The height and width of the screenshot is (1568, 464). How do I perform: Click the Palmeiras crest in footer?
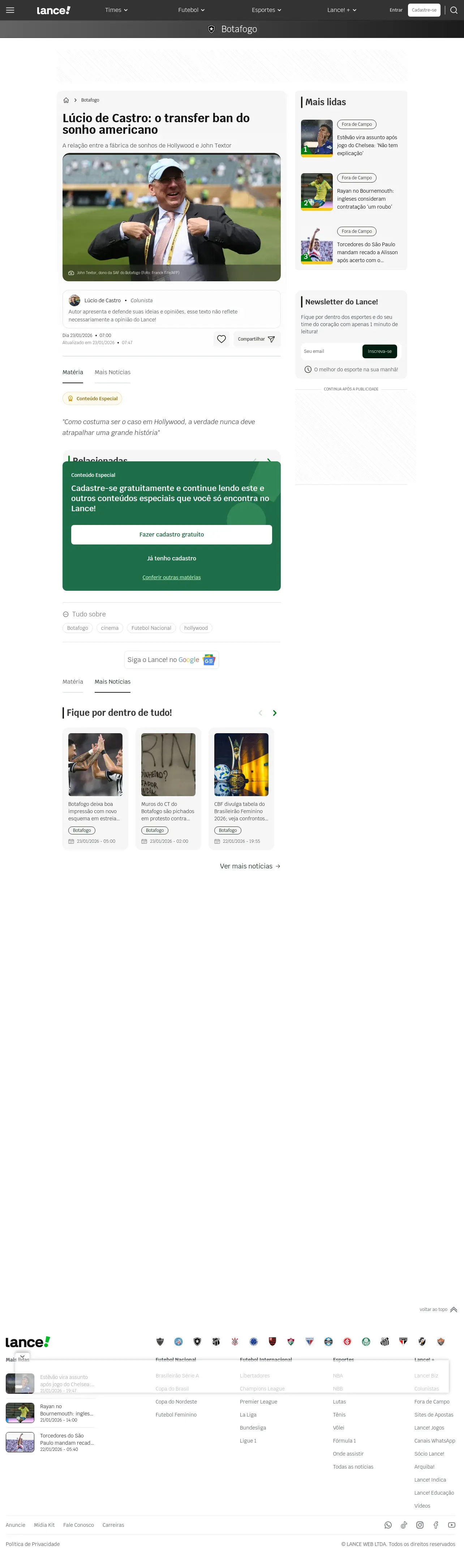point(366,1342)
